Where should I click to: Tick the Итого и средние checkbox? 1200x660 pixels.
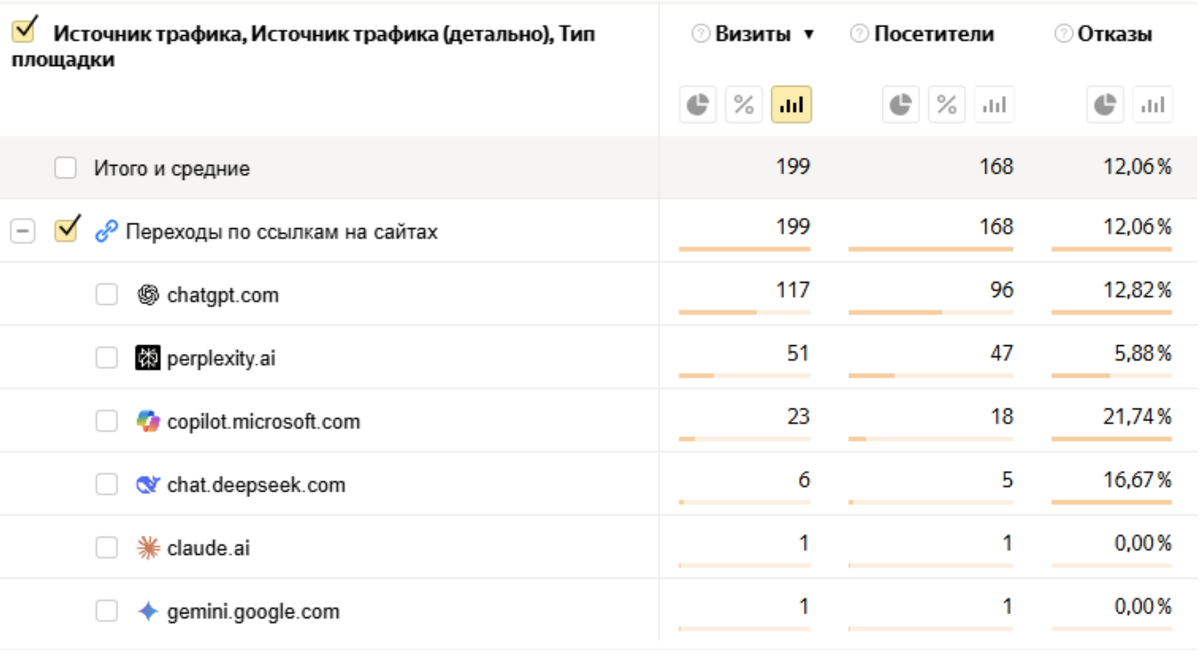coord(66,168)
